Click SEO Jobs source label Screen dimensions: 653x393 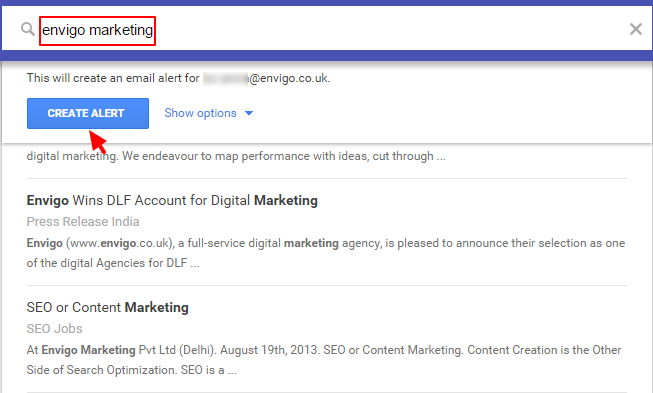(x=55, y=328)
